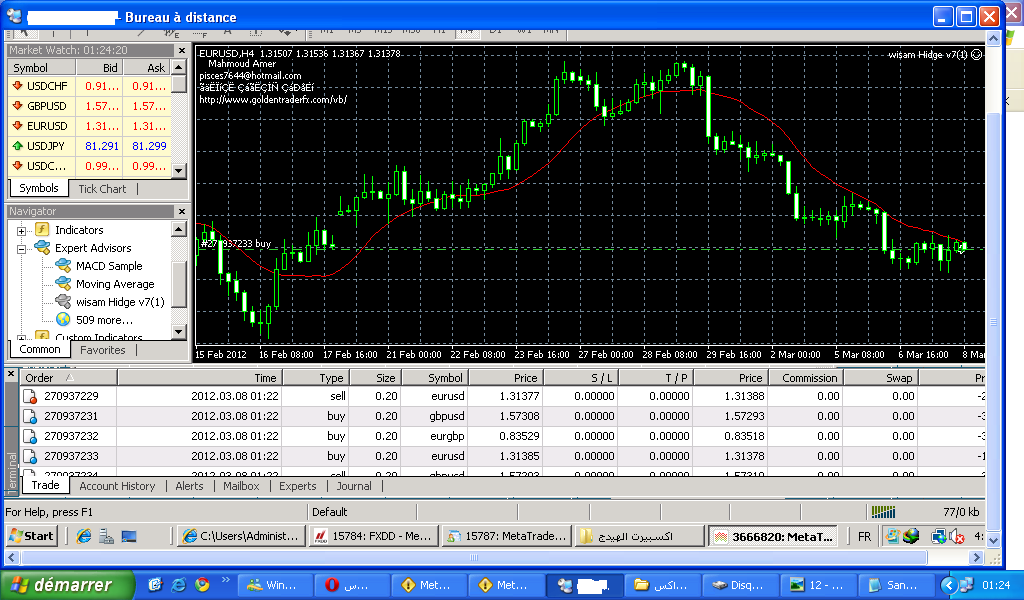
Task: Open the Alerts tab
Action: click(x=189, y=486)
